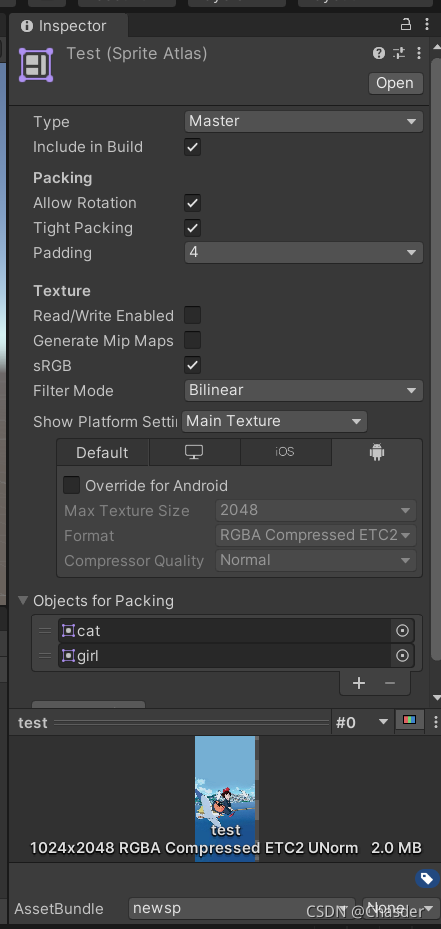Open the preset selector sliders icon
441x929 pixels.
click(399, 53)
